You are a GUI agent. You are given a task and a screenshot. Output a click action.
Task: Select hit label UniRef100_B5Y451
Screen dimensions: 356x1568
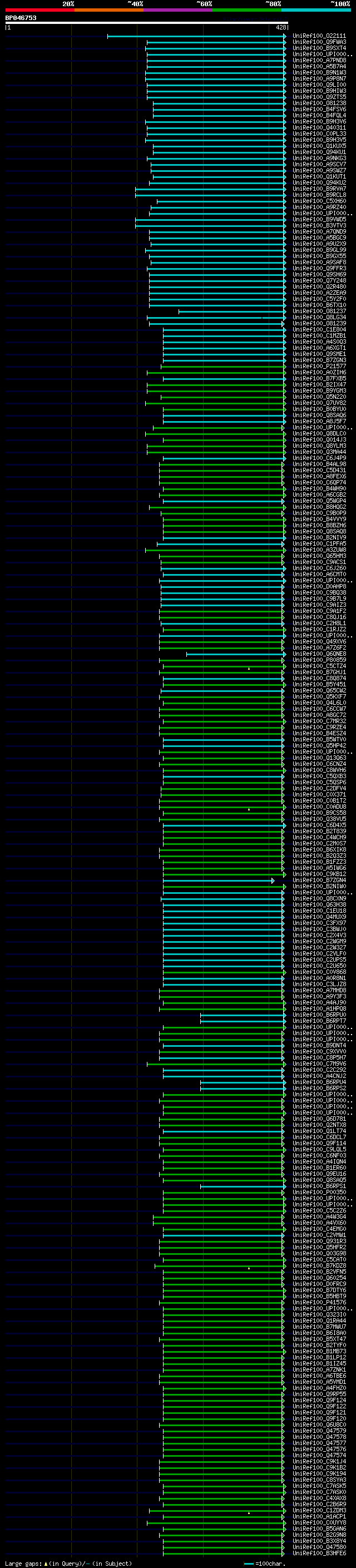tap(319, 684)
